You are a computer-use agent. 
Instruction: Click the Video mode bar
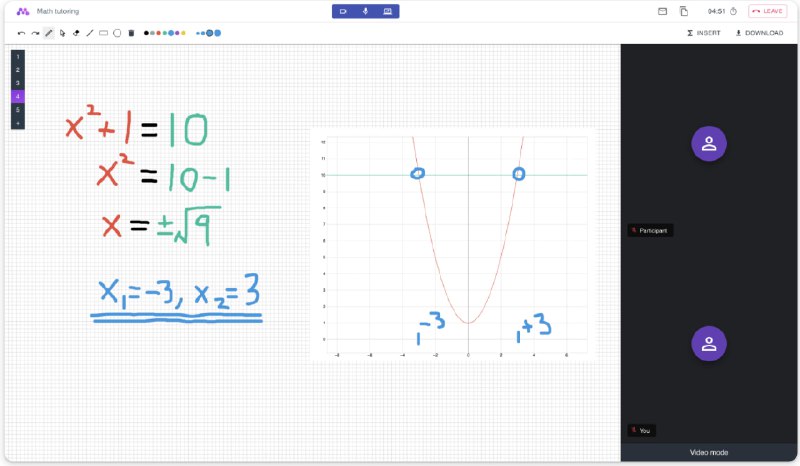tap(709, 452)
